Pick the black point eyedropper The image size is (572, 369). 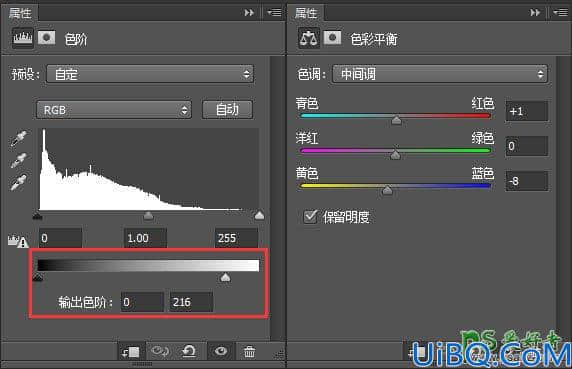point(19,139)
